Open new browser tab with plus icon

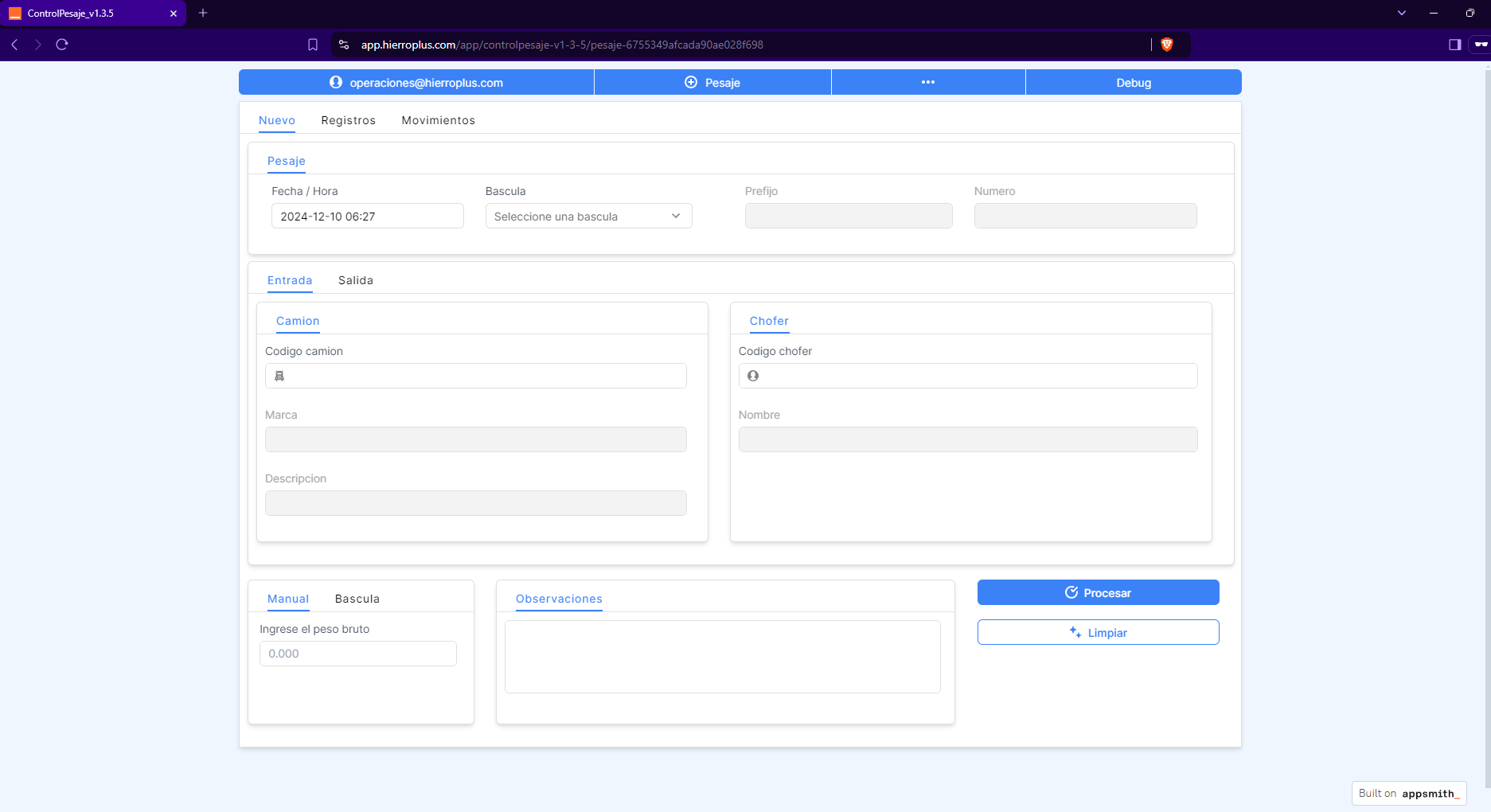click(x=203, y=13)
